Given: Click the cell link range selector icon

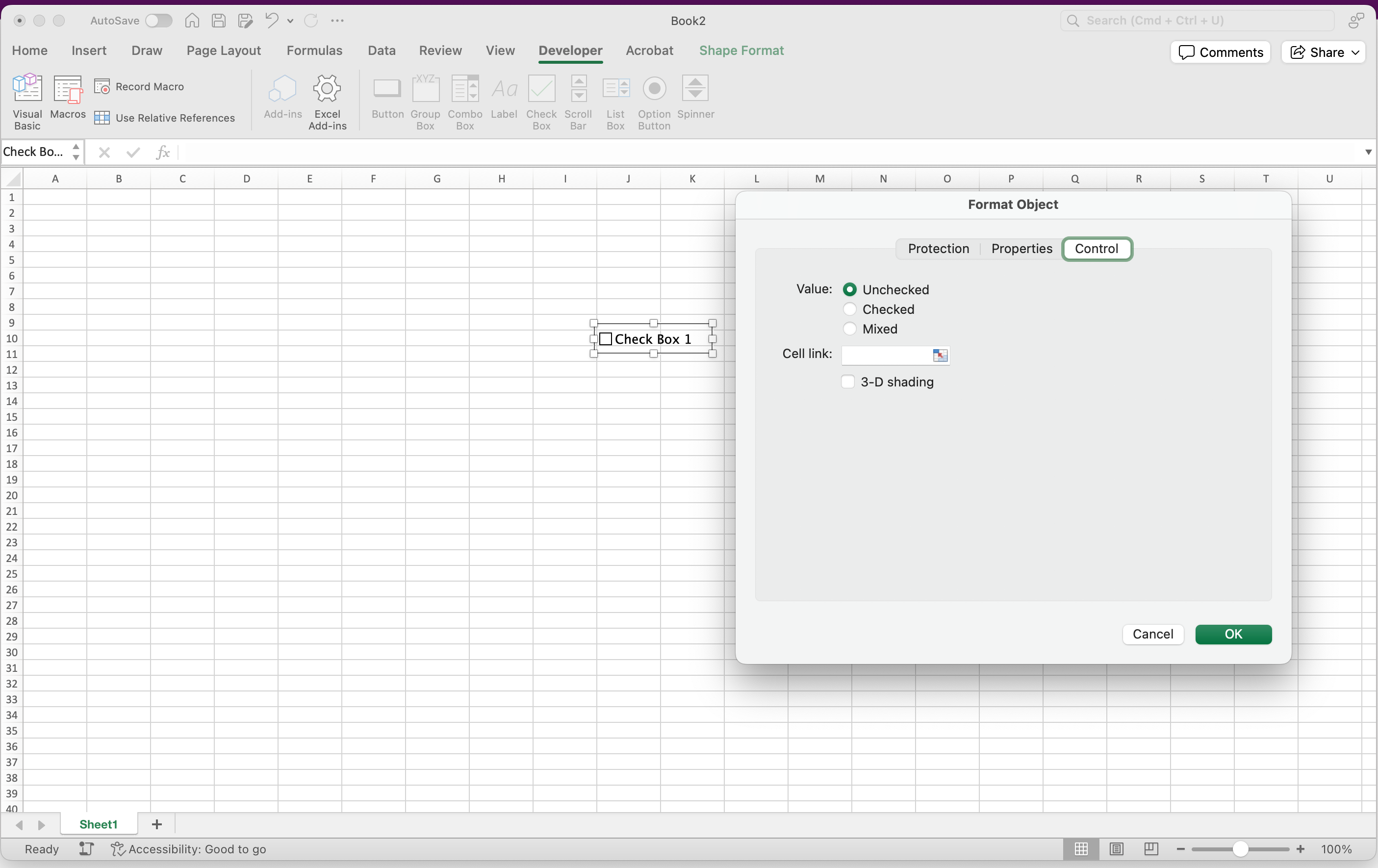Looking at the screenshot, I should [940, 356].
